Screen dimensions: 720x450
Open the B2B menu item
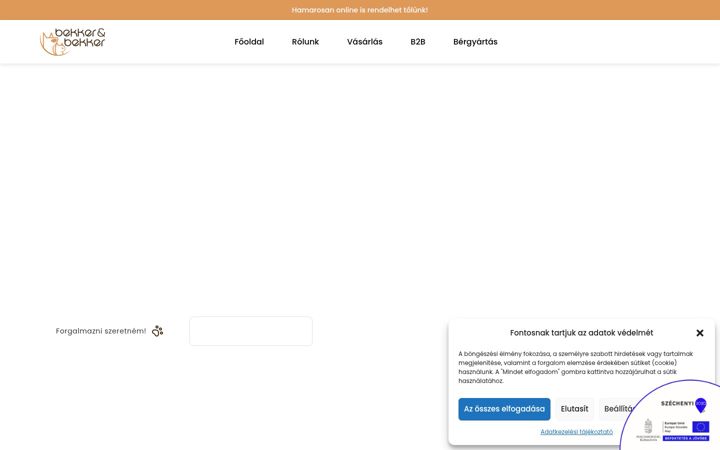pyautogui.click(x=417, y=42)
